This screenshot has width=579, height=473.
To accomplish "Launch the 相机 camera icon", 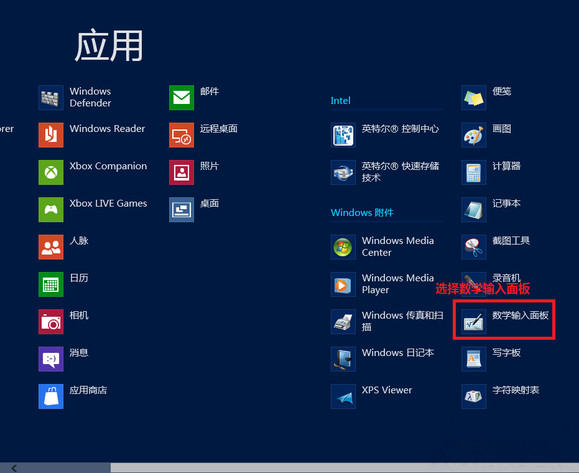I will pos(51,322).
